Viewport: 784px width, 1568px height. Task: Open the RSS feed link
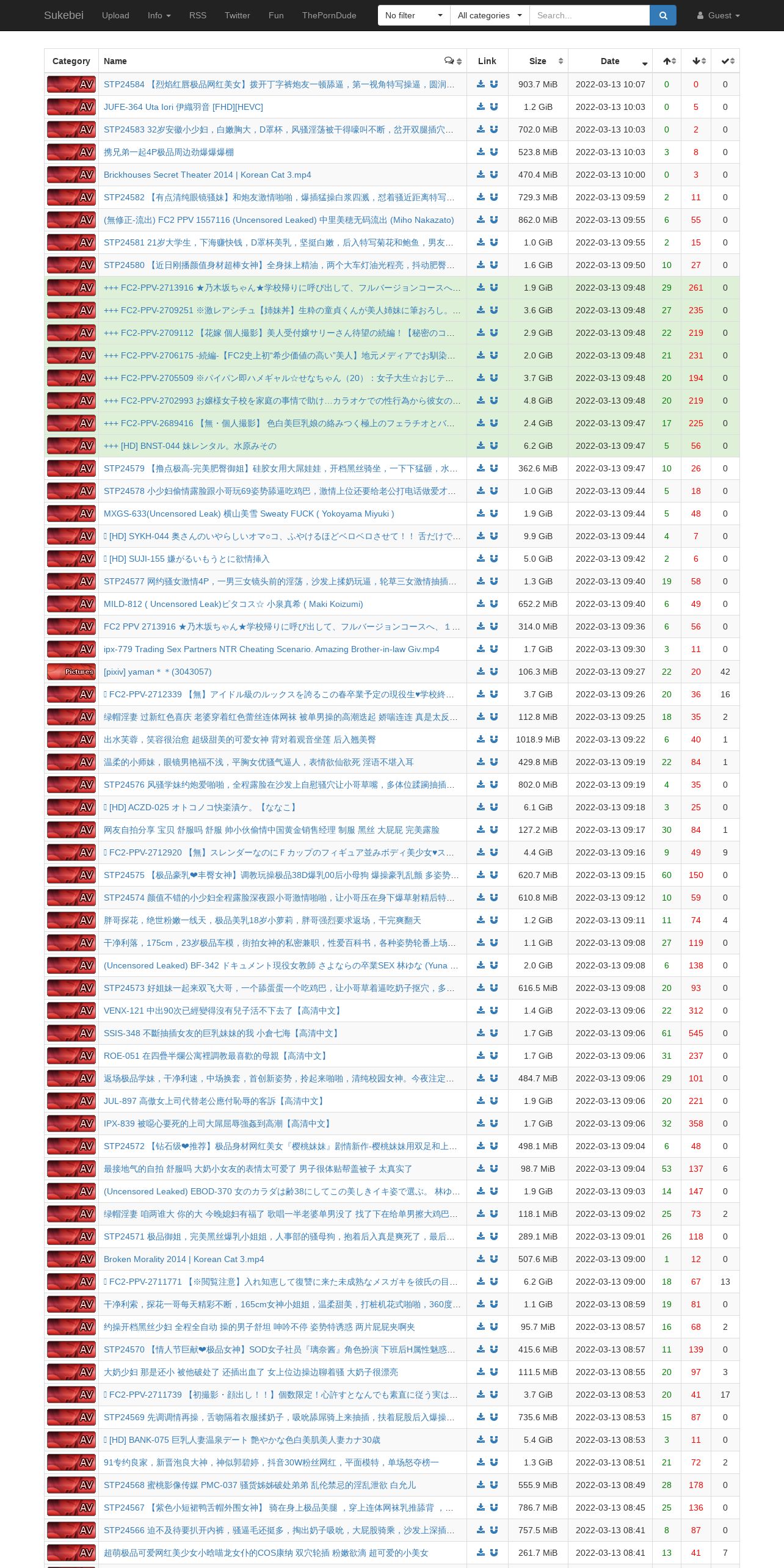[198, 15]
